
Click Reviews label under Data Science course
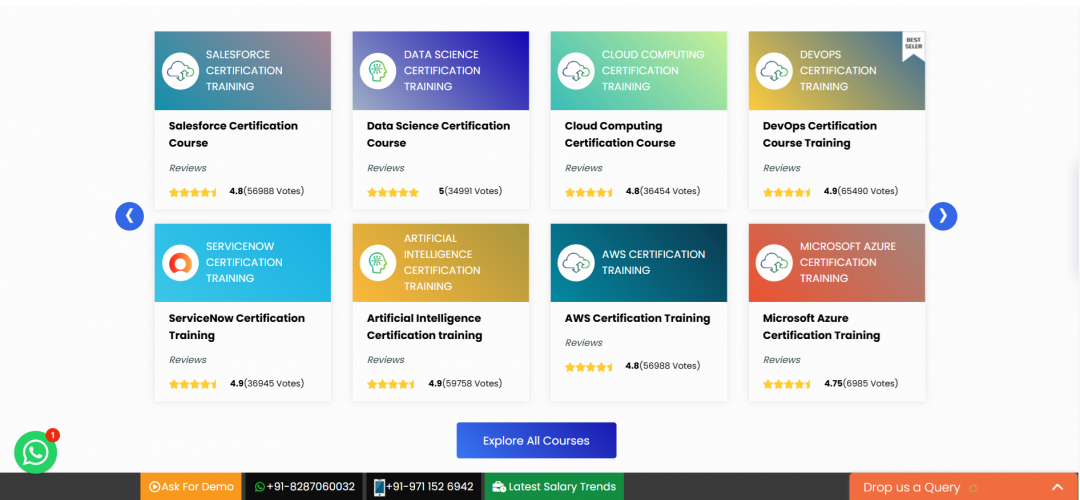tap(386, 168)
